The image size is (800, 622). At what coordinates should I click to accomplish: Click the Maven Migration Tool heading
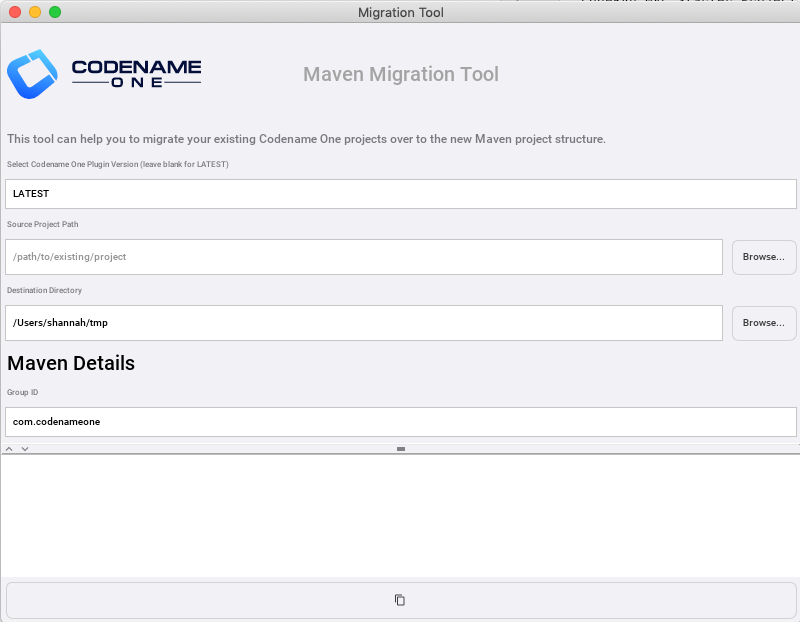tap(400, 75)
